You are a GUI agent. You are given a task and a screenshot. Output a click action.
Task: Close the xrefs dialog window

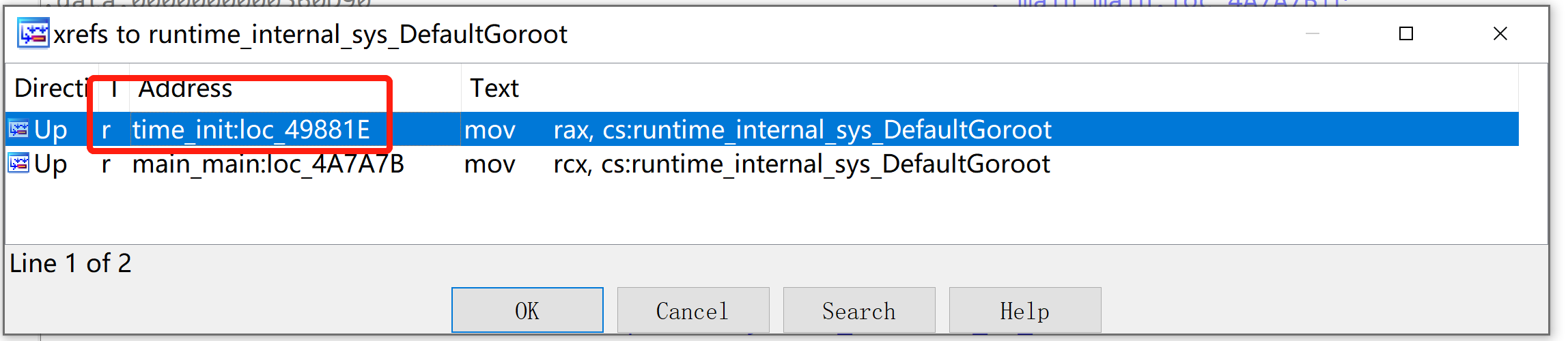pos(1500,33)
